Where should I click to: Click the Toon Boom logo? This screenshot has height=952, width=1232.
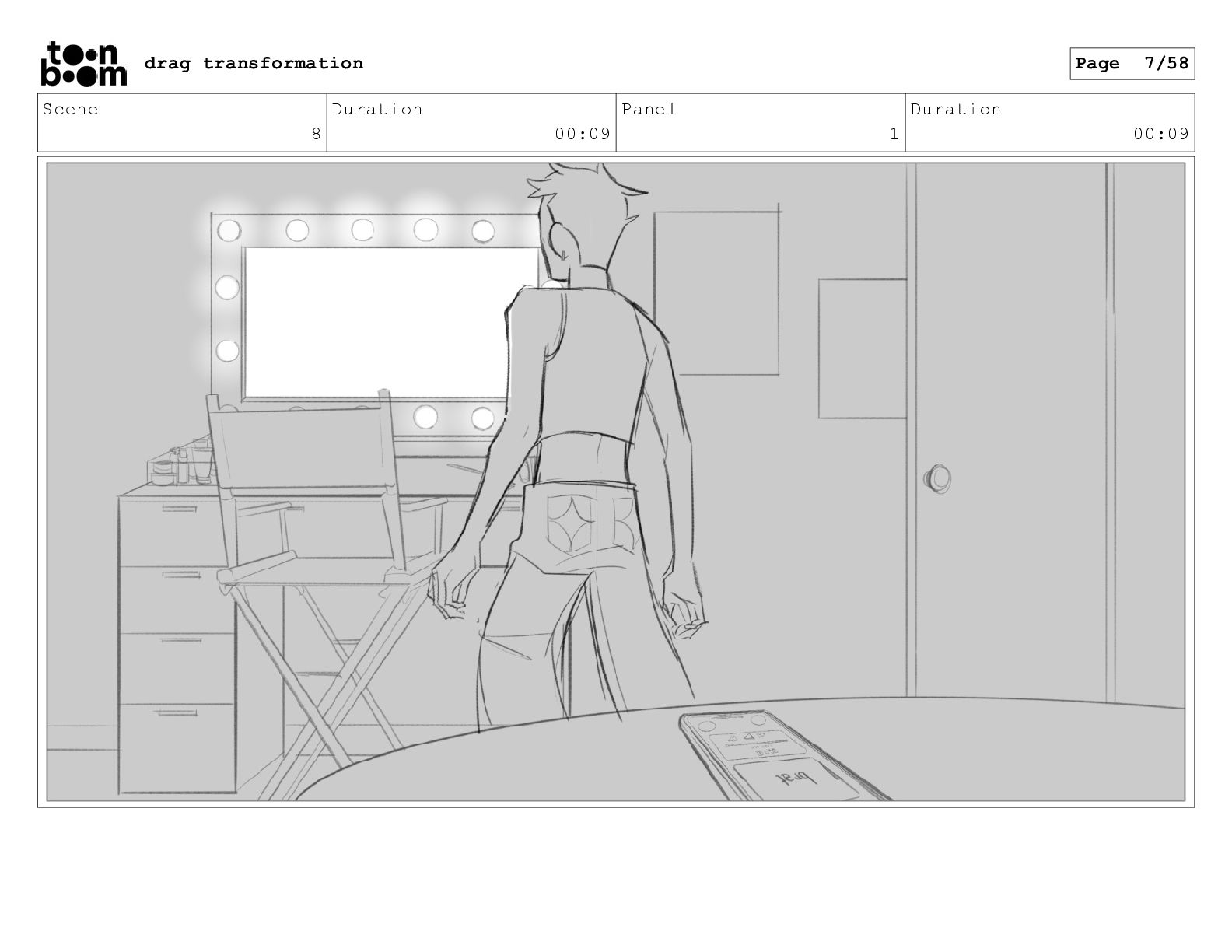(x=83, y=63)
